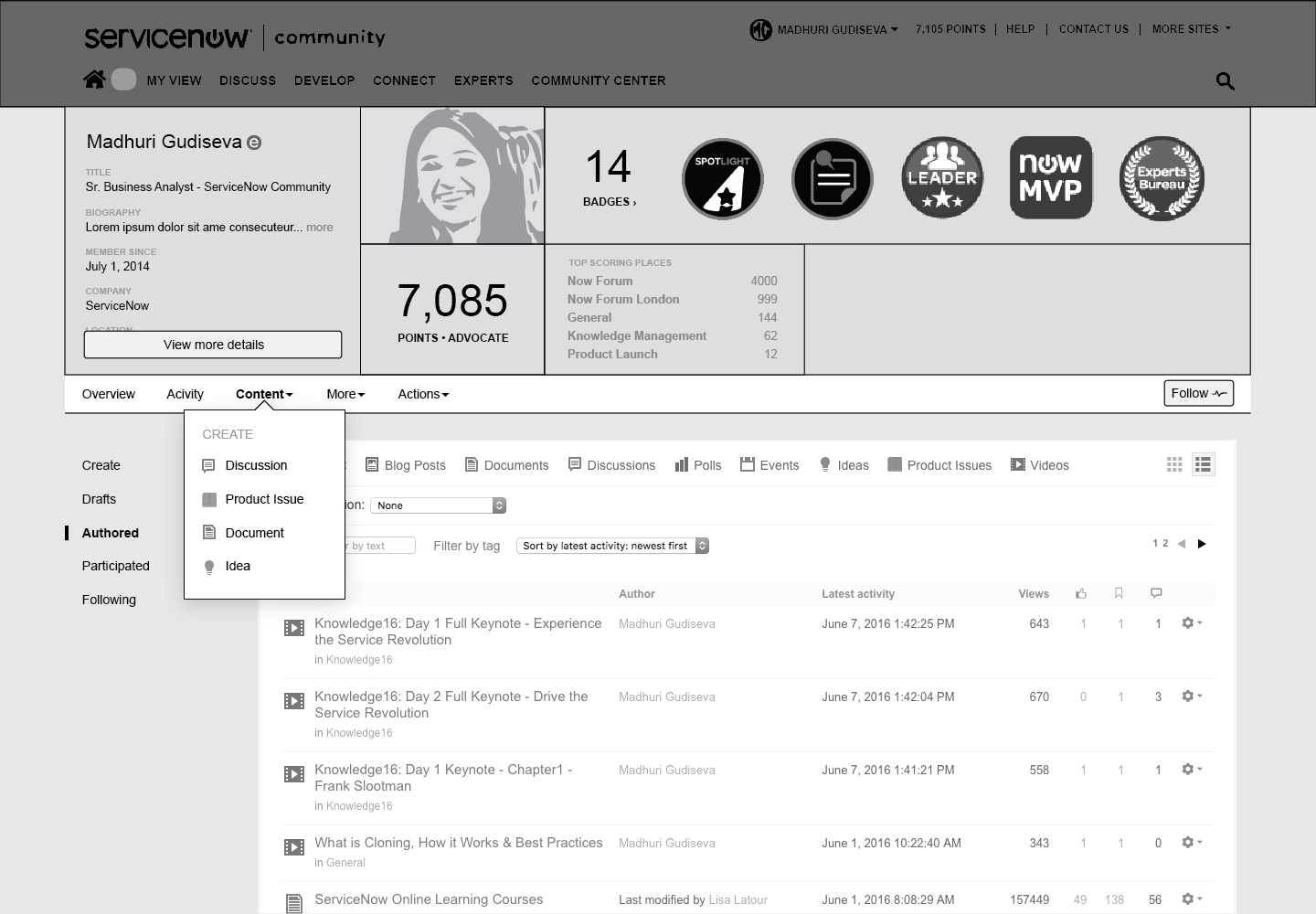1316x914 pixels.
Task: Open the sort by latest activity dropdown
Action: click(612, 546)
